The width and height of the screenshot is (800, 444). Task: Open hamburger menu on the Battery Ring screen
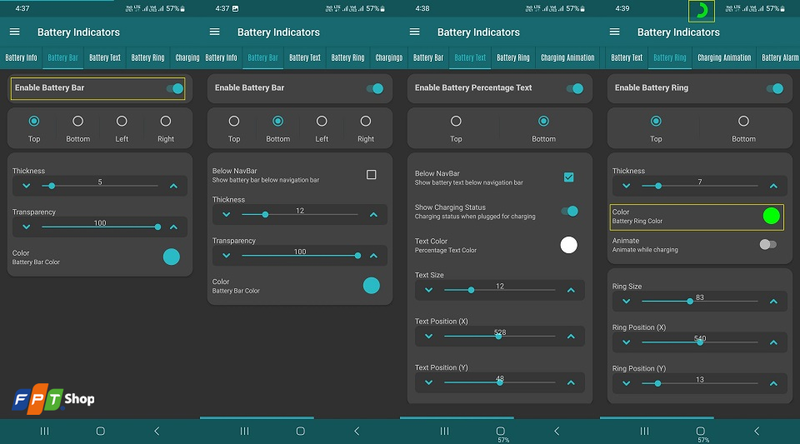click(614, 32)
